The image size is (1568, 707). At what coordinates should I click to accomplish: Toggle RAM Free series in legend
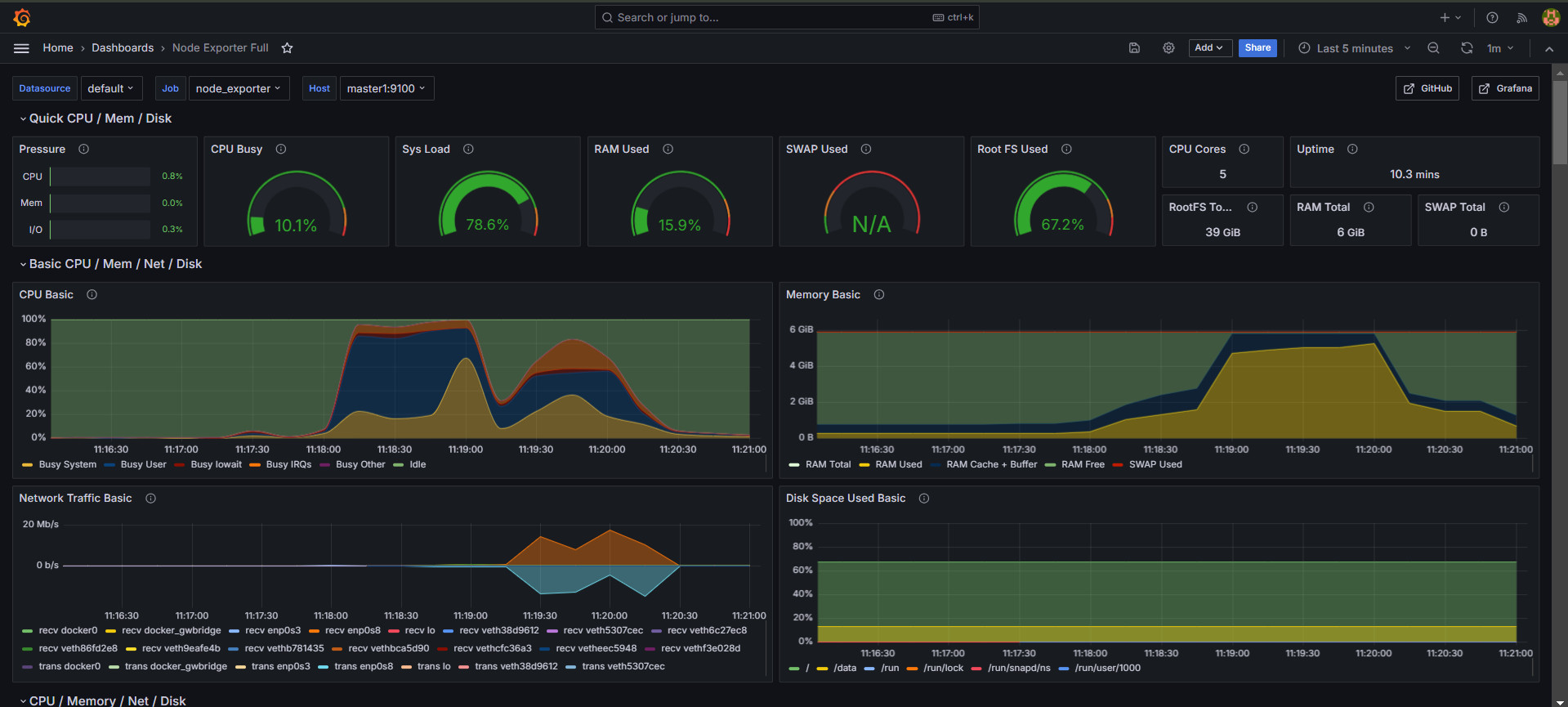(x=1083, y=464)
